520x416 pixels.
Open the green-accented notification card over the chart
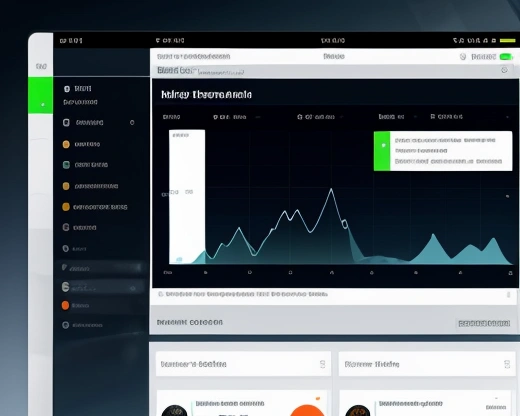tap(443, 151)
